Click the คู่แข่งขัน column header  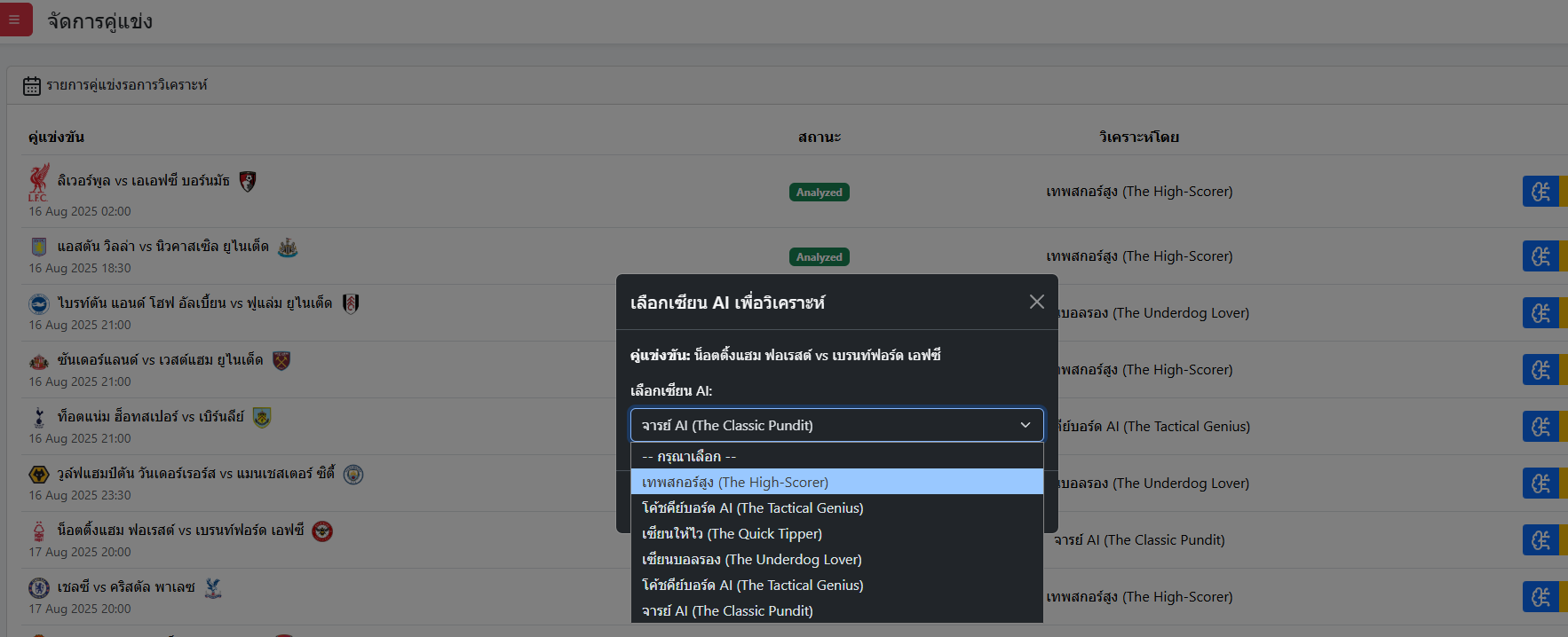[x=56, y=138]
